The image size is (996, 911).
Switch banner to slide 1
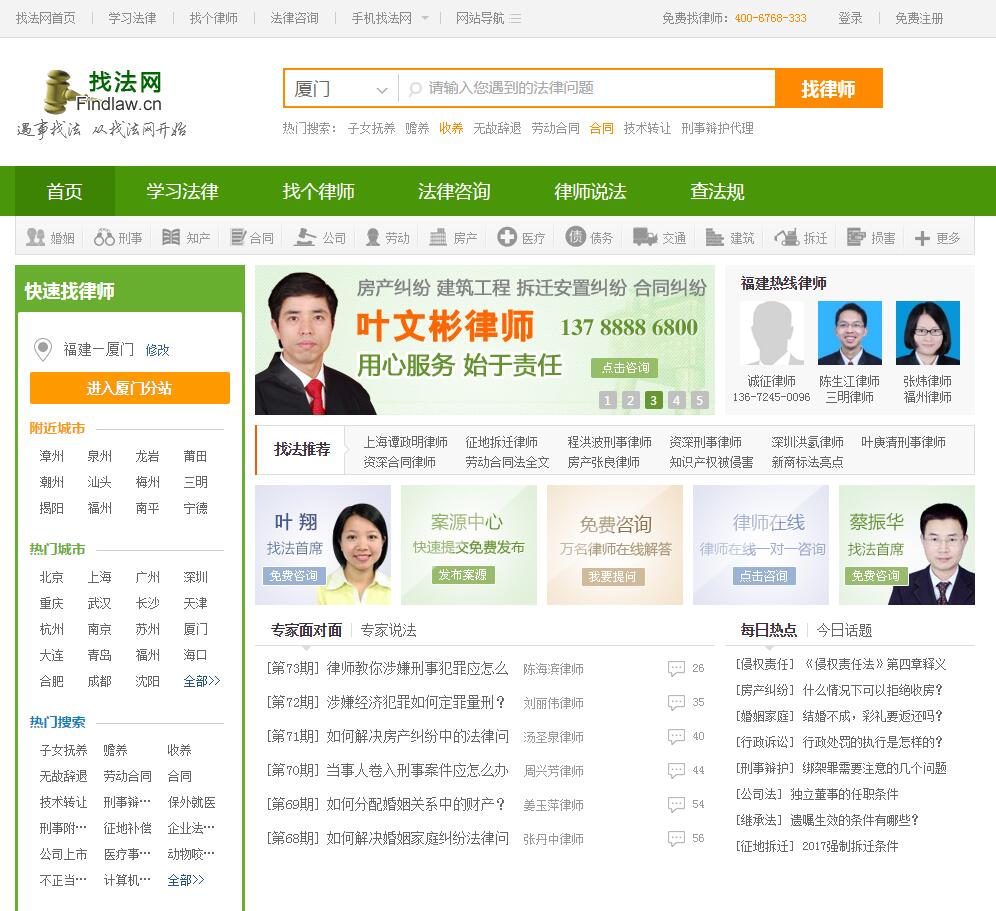[x=607, y=400]
